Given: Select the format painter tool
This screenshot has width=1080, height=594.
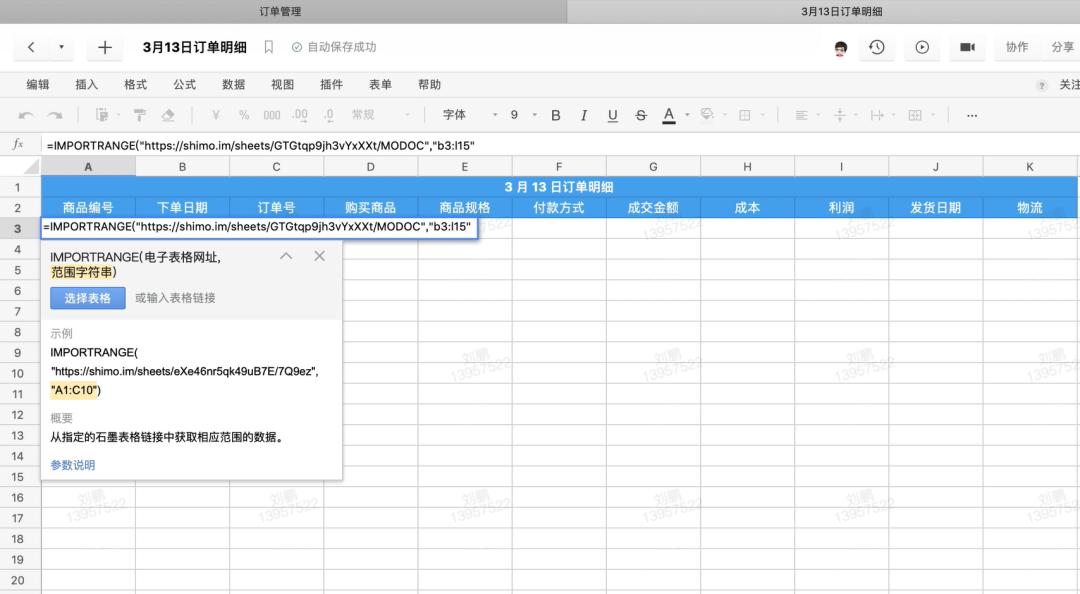Looking at the screenshot, I should [138, 115].
